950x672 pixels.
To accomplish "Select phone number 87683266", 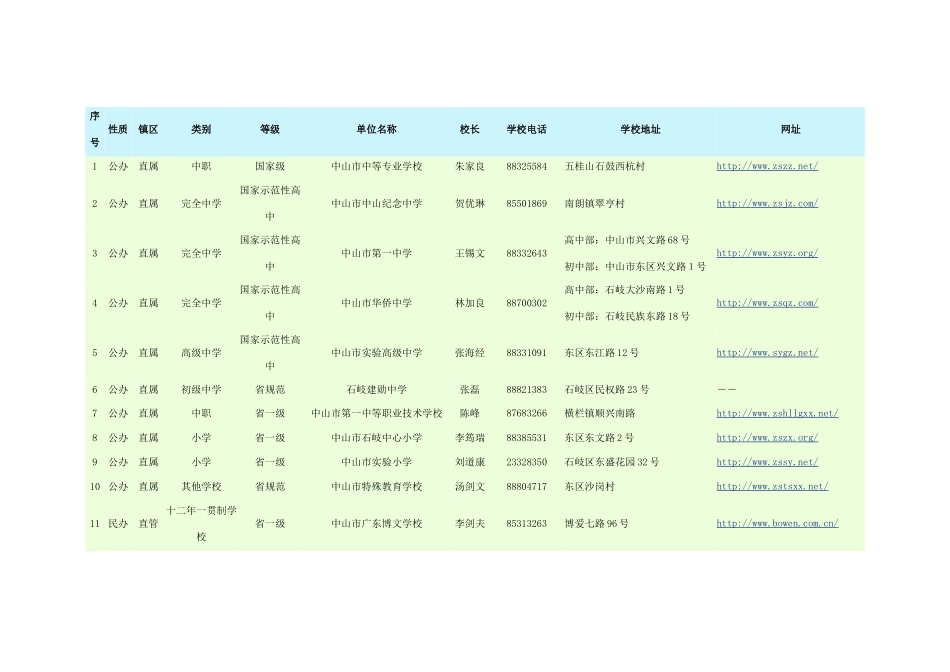I will [x=526, y=413].
